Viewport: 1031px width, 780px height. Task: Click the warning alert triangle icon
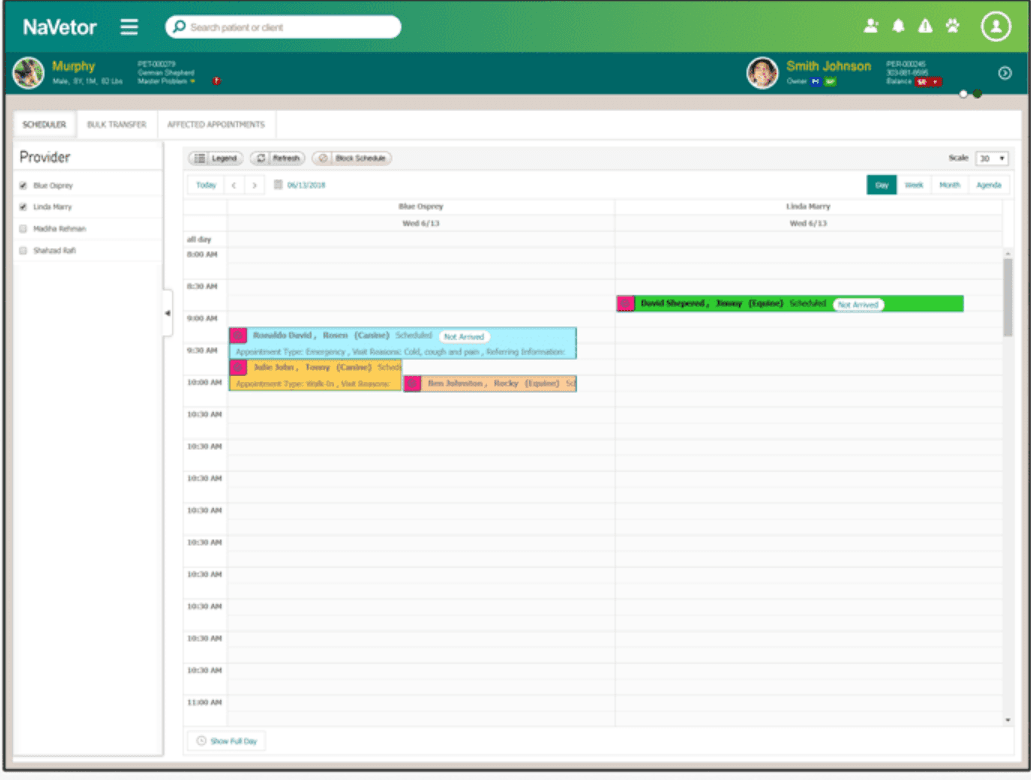(925, 27)
